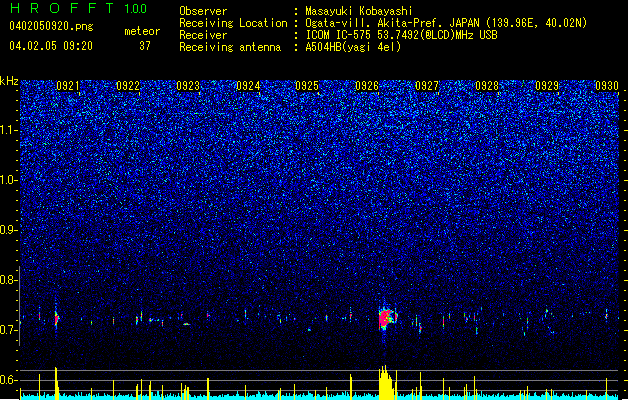The width and height of the screenshot is (629, 400).
Task: Click the tall yellow intensity peak near 0926
Action: tap(385, 382)
